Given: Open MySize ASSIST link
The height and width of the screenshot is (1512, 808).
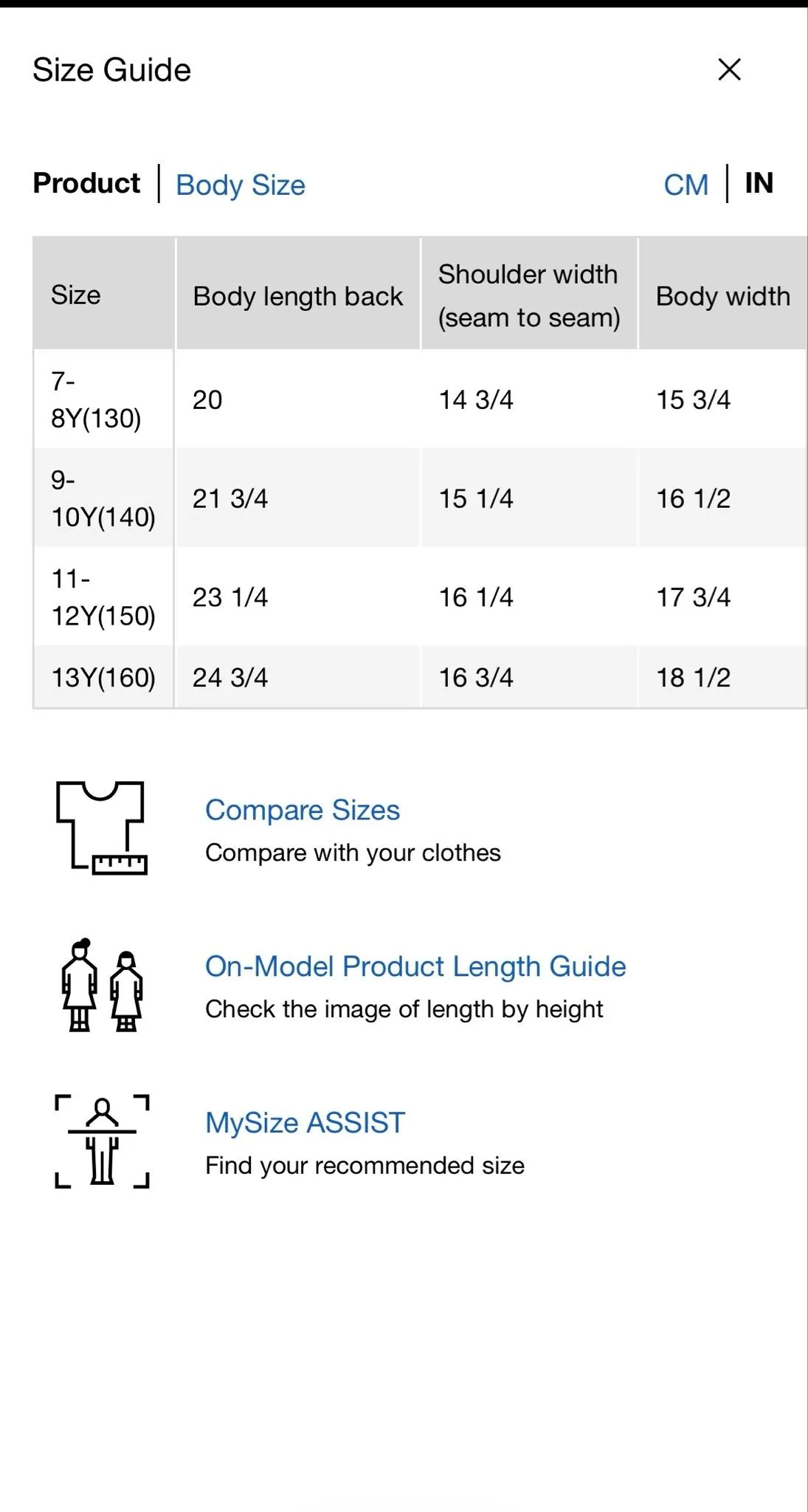Looking at the screenshot, I should point(305,1123).
